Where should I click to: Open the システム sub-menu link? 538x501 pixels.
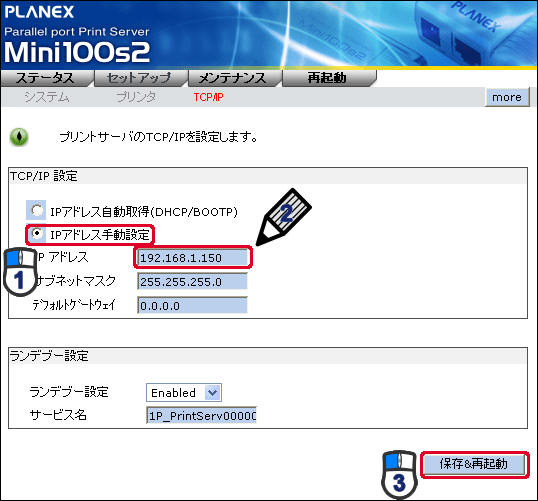coord(47,97)
